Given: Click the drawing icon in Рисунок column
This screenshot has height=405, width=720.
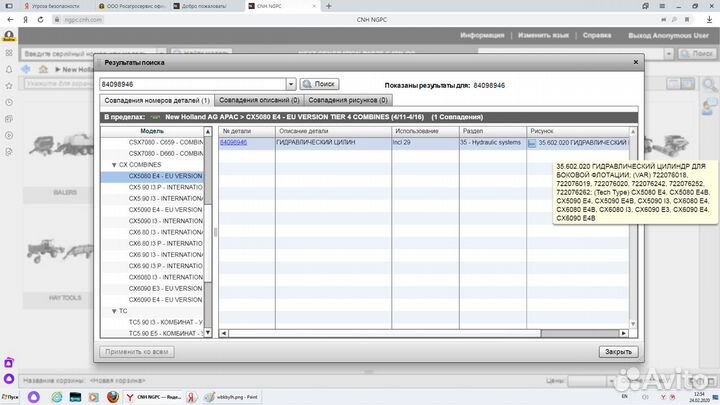Looking at the screenshot, I should point(532,143).
